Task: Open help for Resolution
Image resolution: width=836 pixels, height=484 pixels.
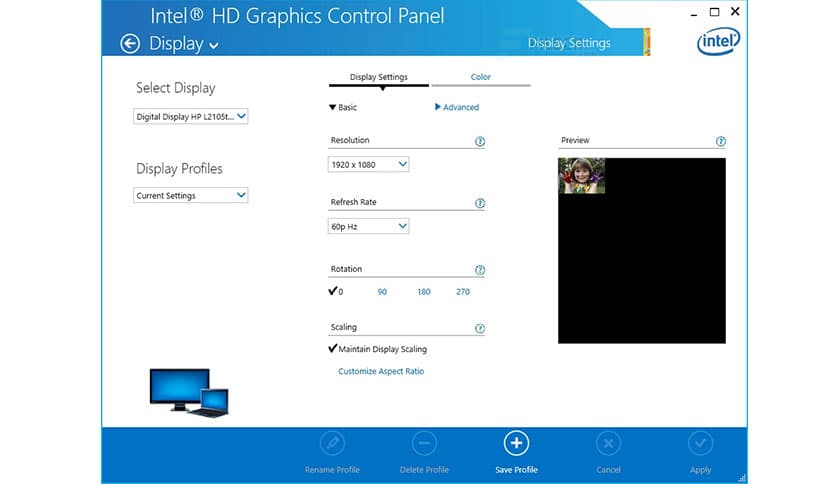Action: coord(480,141)
